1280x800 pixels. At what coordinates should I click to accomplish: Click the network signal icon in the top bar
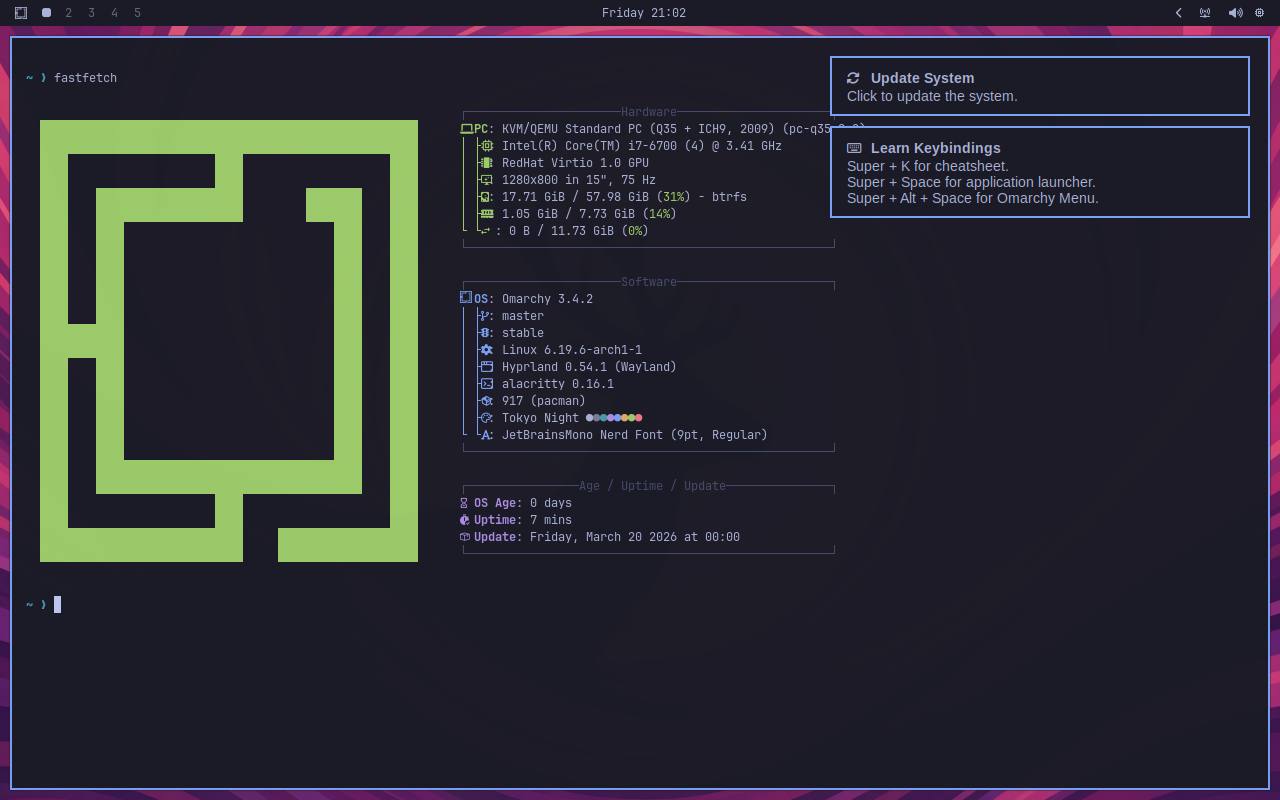(x=1205, y=13)
